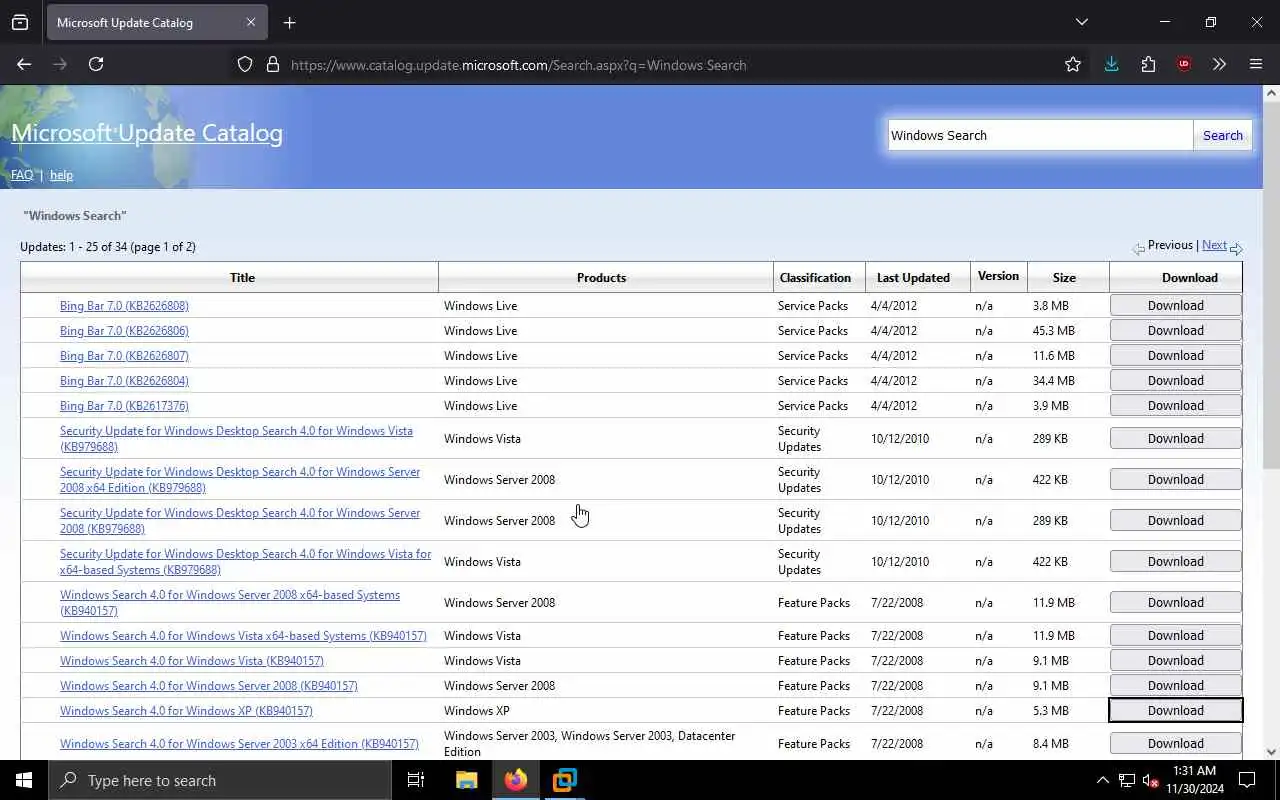
Task: Open the network tray icon
Action: click(x=1127, y=780)
